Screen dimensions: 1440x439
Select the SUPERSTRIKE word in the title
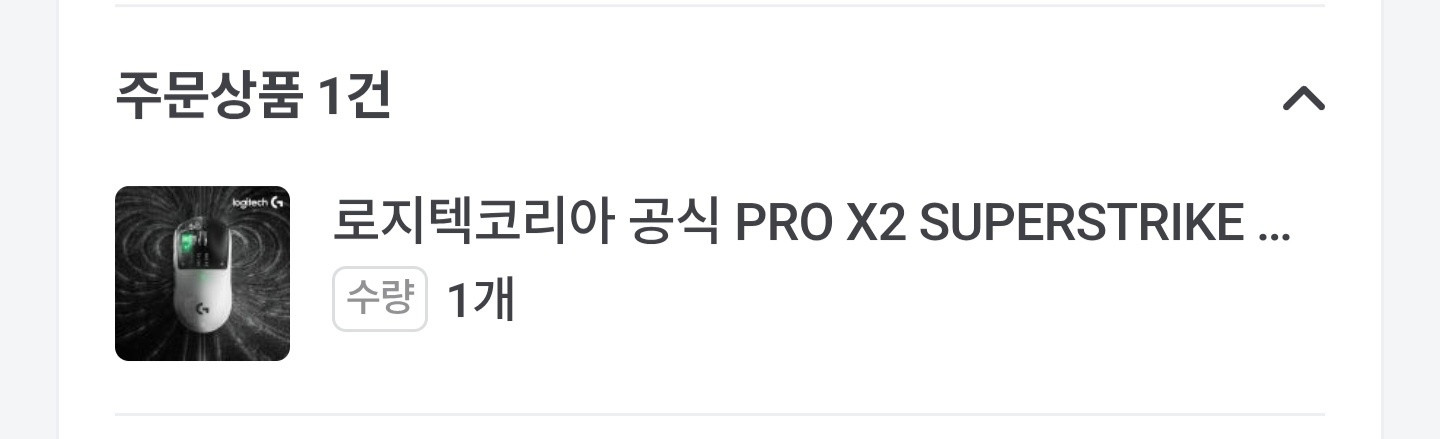(x=1081, y=225)
